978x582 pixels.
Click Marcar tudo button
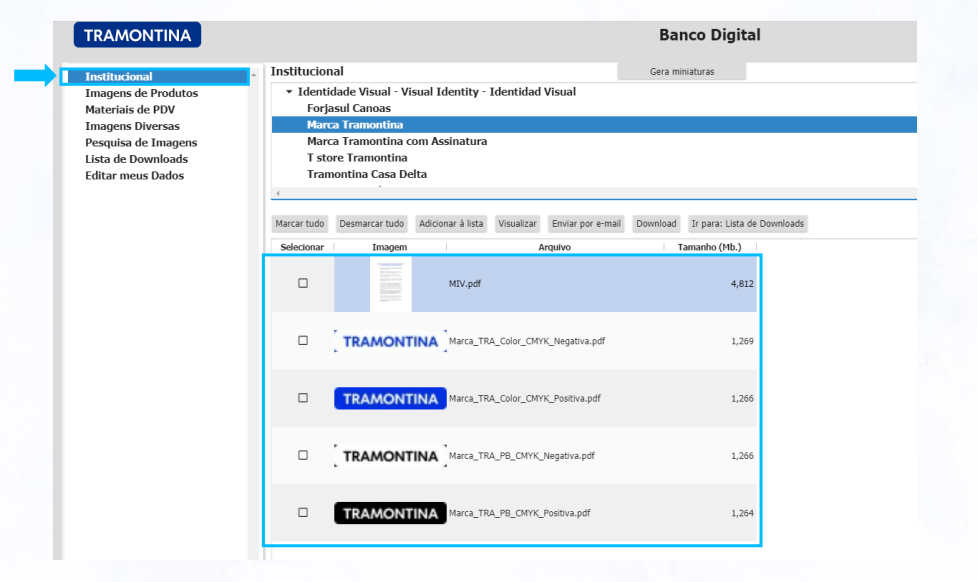pos(300,223)
